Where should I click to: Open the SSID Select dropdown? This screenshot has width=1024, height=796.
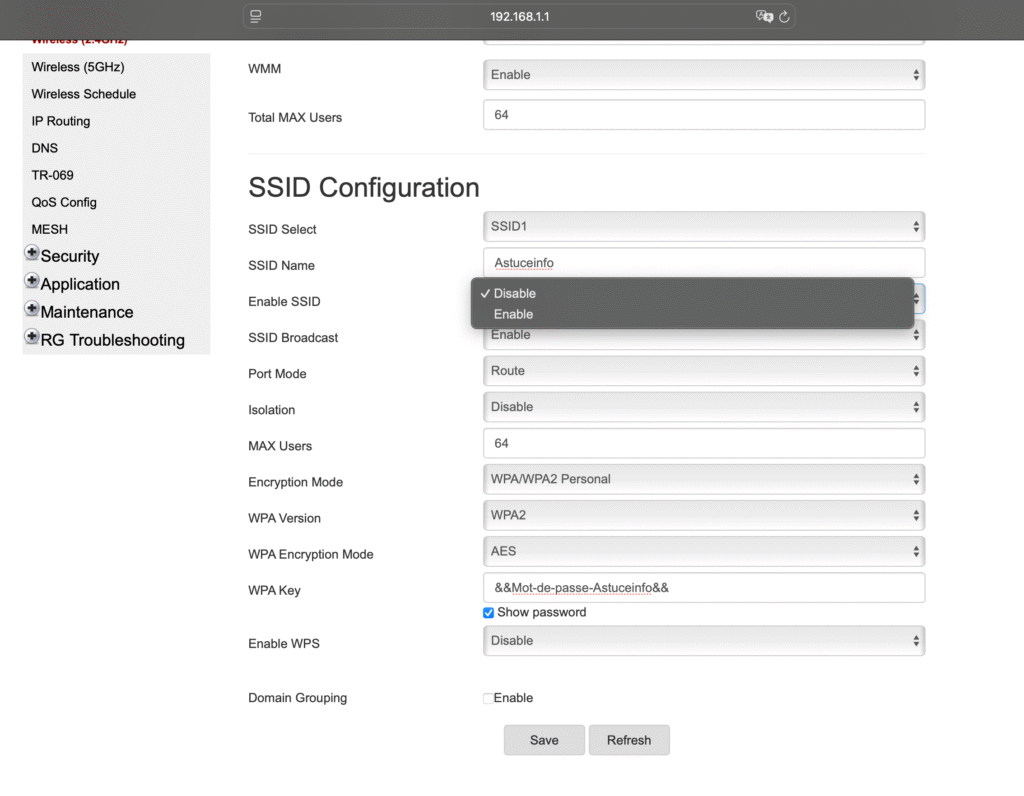click(704, 226)
